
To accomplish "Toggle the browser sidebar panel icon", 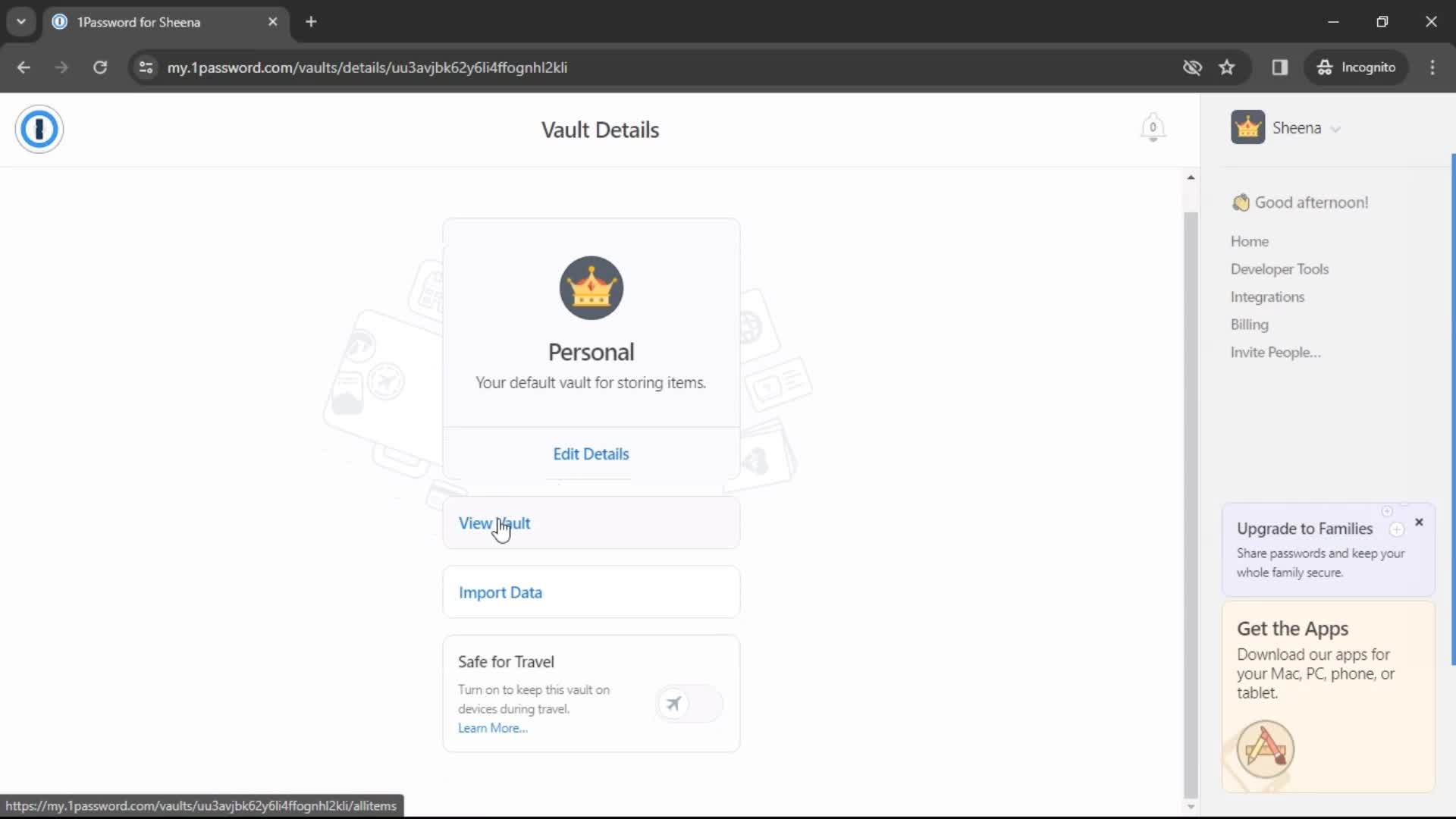I will [x=1281, y=67].
